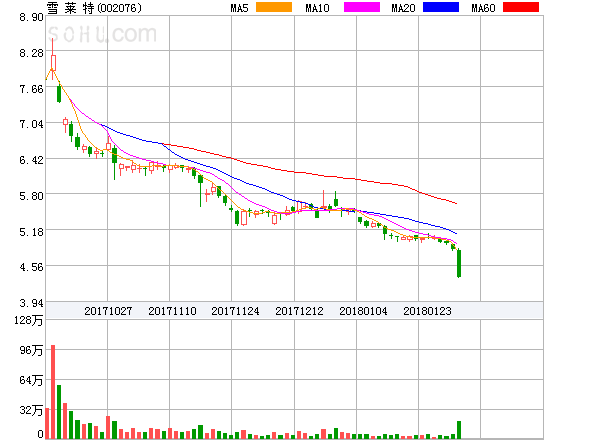600x440 pixels.
Task: Click the magenta MA10 legend swatch
Action: pos(362,7)
